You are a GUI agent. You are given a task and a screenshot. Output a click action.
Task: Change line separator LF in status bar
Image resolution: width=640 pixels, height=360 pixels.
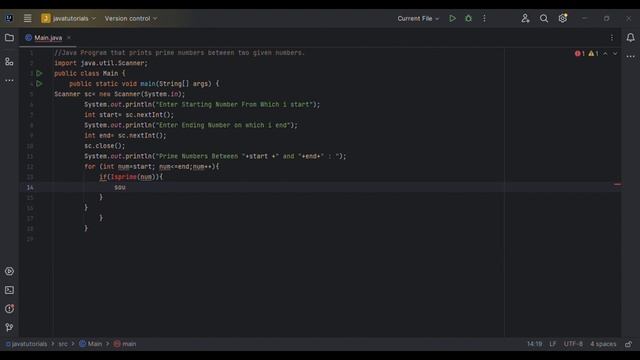click(553, 344)
